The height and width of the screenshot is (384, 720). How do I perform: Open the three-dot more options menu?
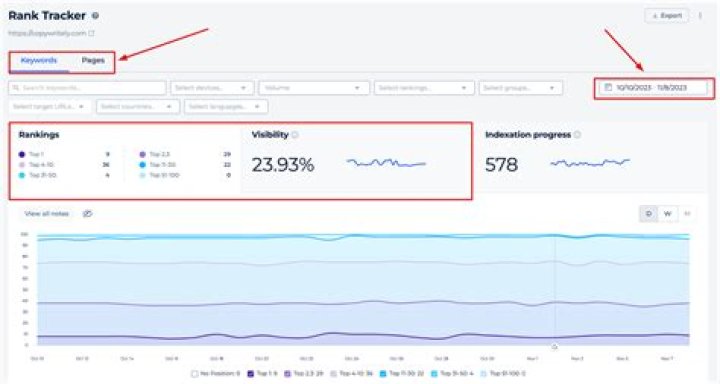700,16
